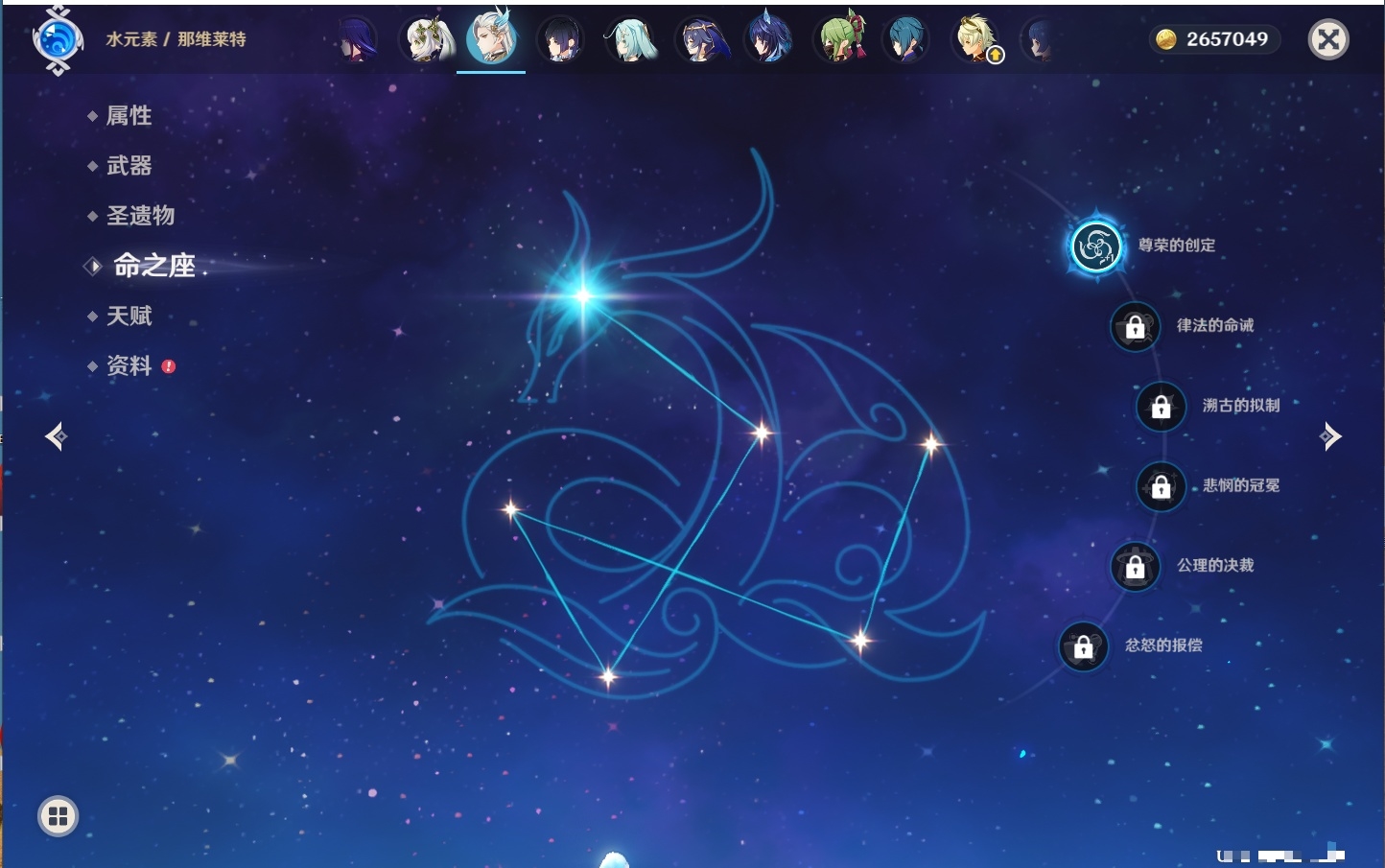This screenshot has width=1385, height=868.
Task: Select the blonde portrait with upgrade arrow badge
Action: (975, 40)
